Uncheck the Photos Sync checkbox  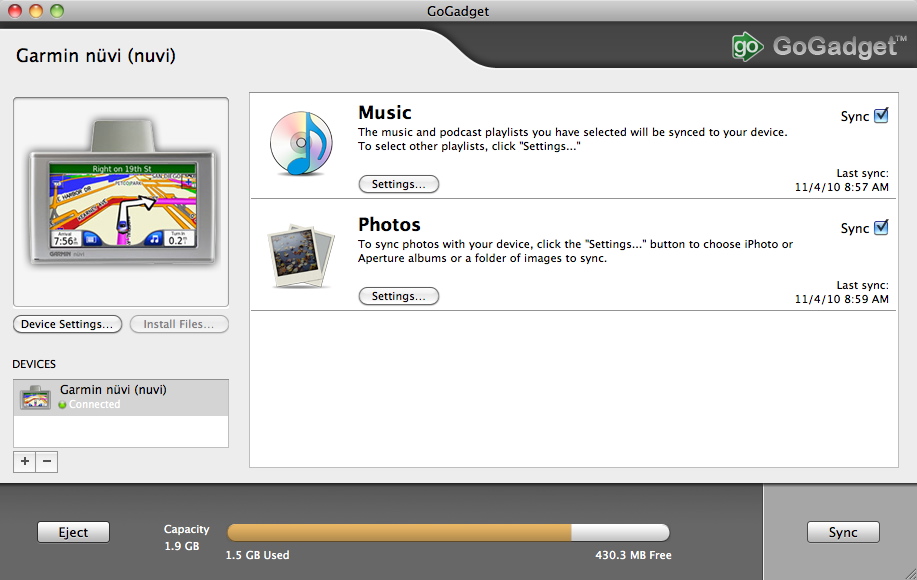(881, 227)
